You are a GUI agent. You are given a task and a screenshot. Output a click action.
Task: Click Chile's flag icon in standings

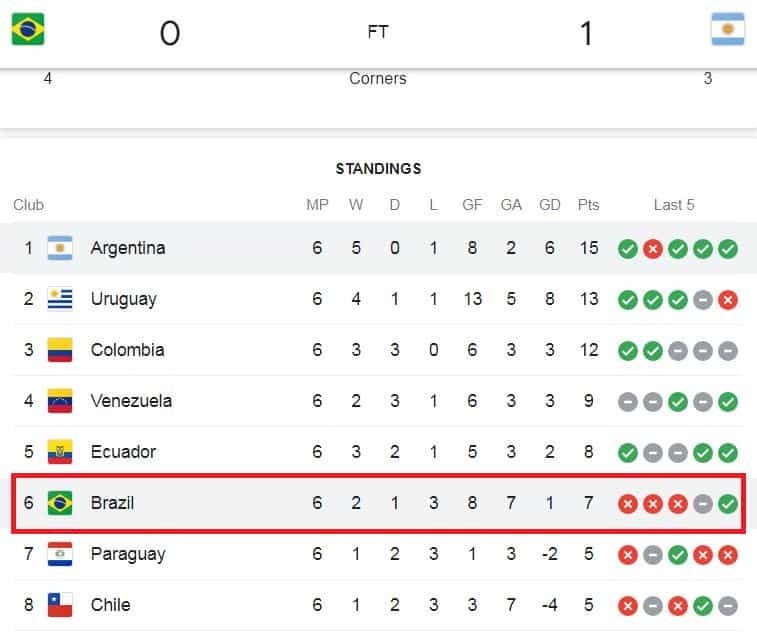(60, 605)
